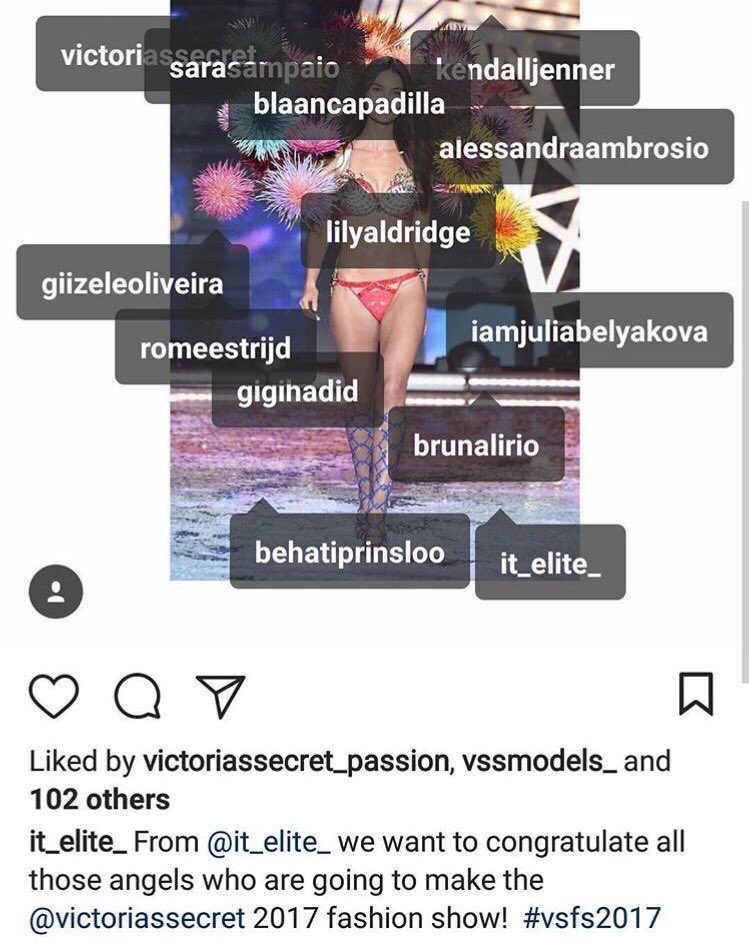Open the @victoriassecret mention in caption
Screen dimensions: 749x942
tap(137, 917)
